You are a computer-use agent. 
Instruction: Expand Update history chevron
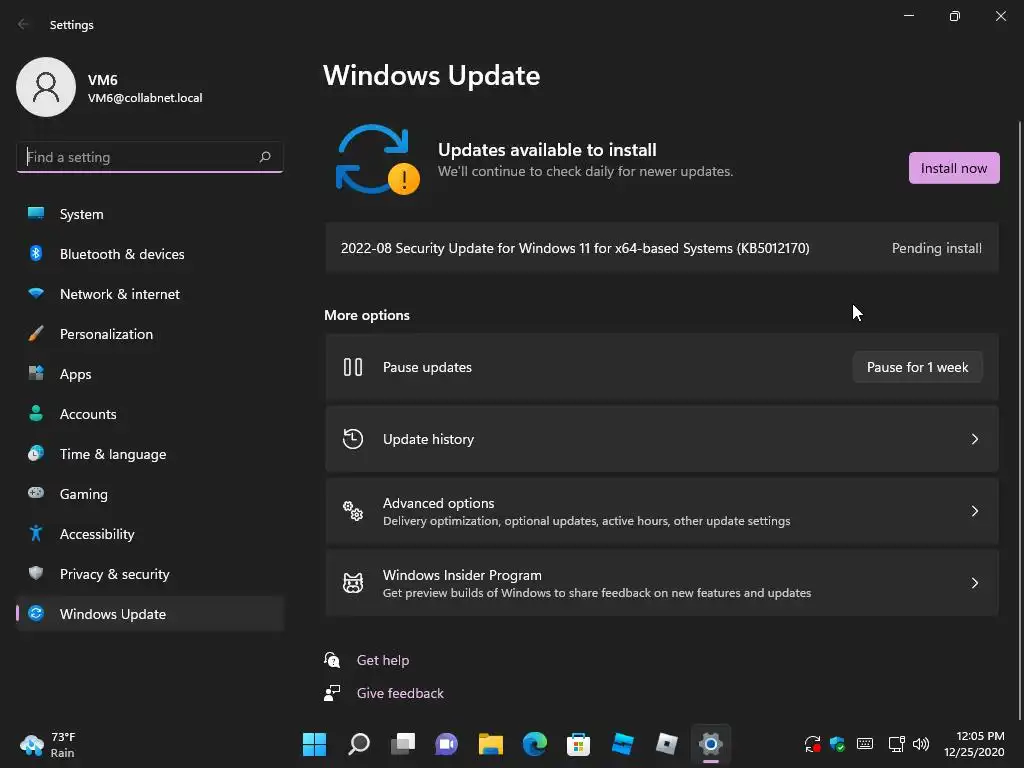pos(974,439)
